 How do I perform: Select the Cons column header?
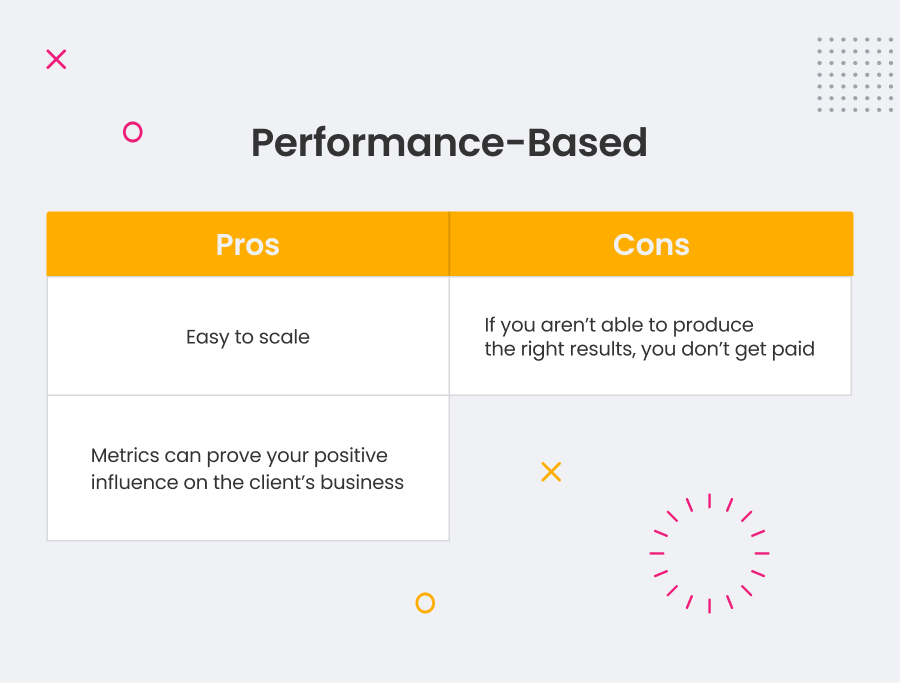click(x=651, y=245)
